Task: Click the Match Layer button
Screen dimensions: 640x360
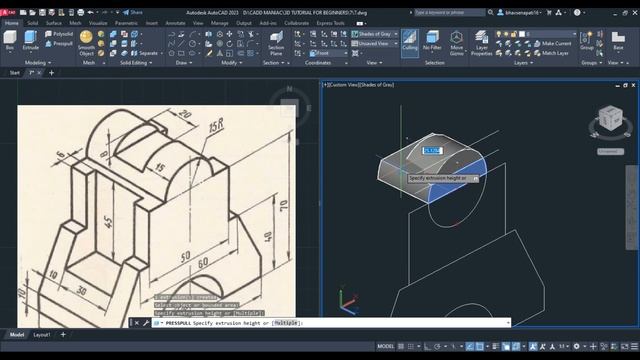Action: pos(551,53)
